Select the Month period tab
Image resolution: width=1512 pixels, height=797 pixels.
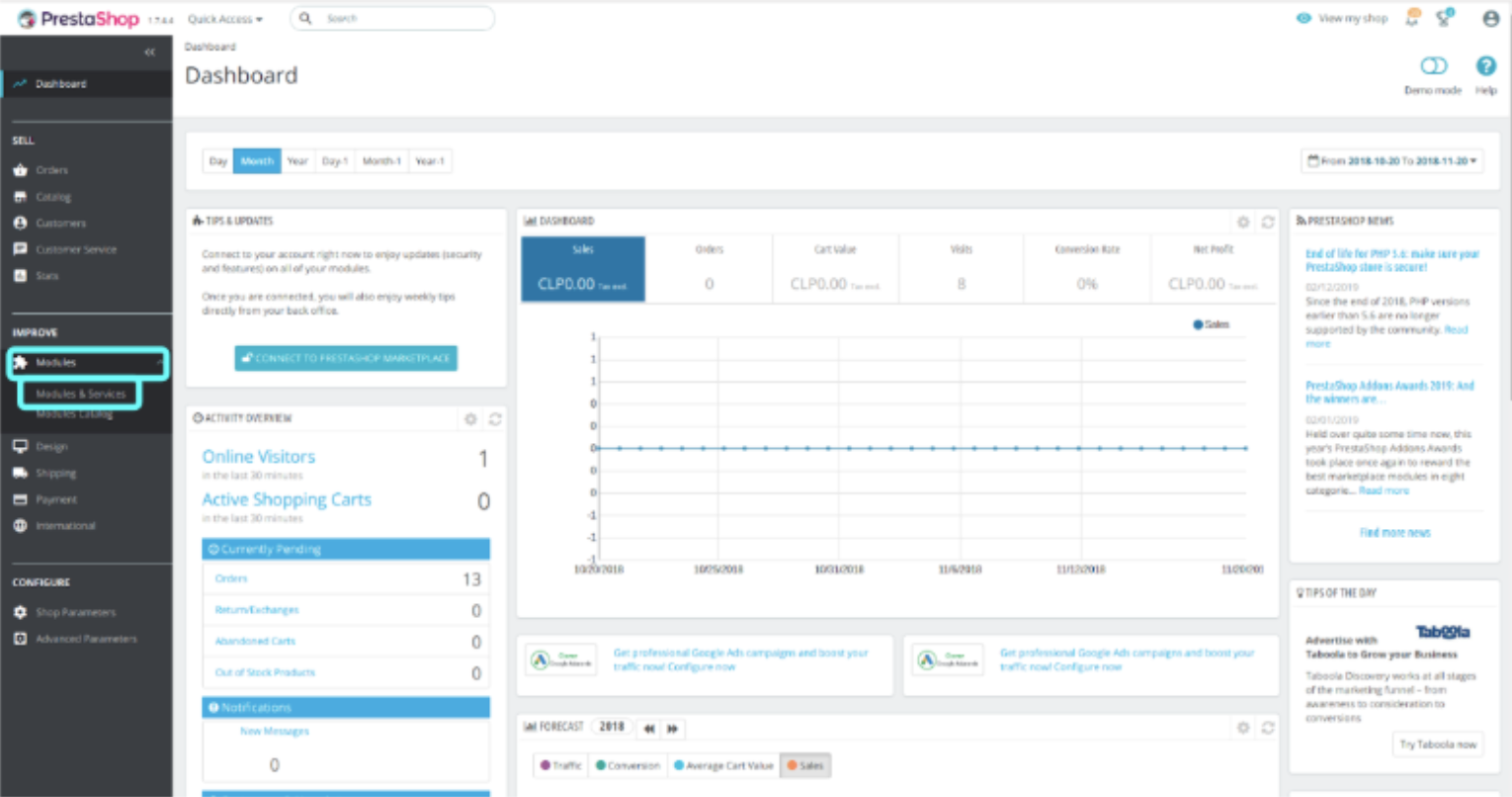257,161
